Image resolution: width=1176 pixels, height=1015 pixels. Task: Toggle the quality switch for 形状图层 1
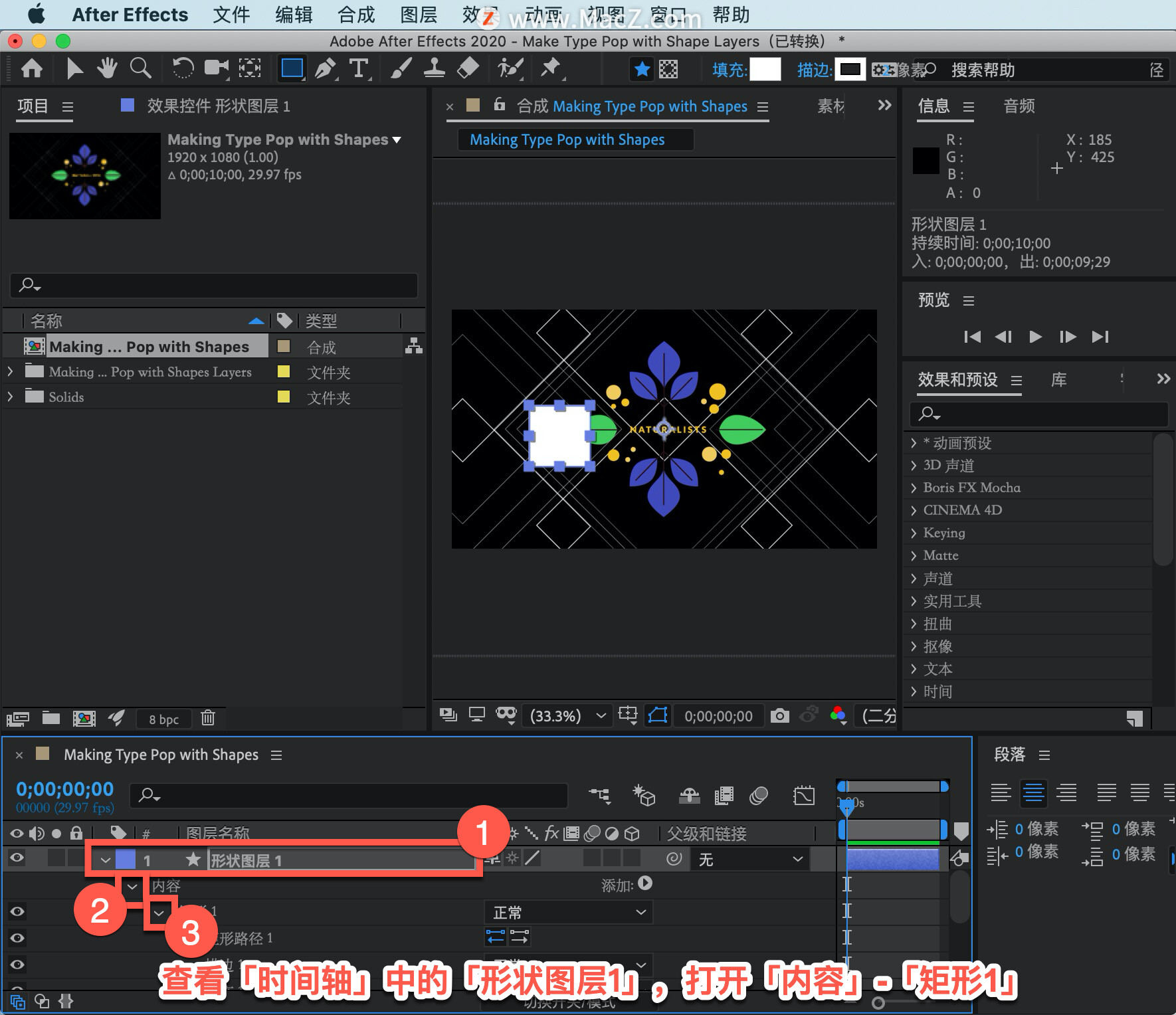[x=532, y=858]
